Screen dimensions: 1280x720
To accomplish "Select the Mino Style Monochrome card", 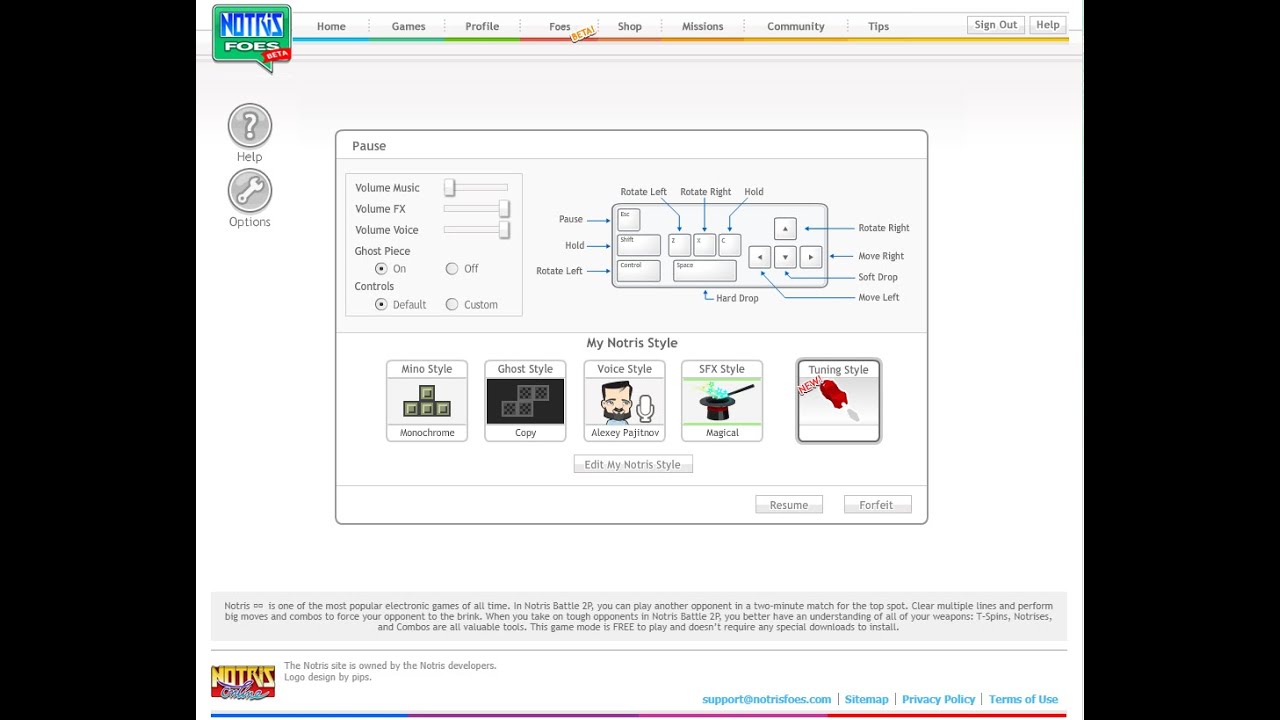I will pos(427,401).
